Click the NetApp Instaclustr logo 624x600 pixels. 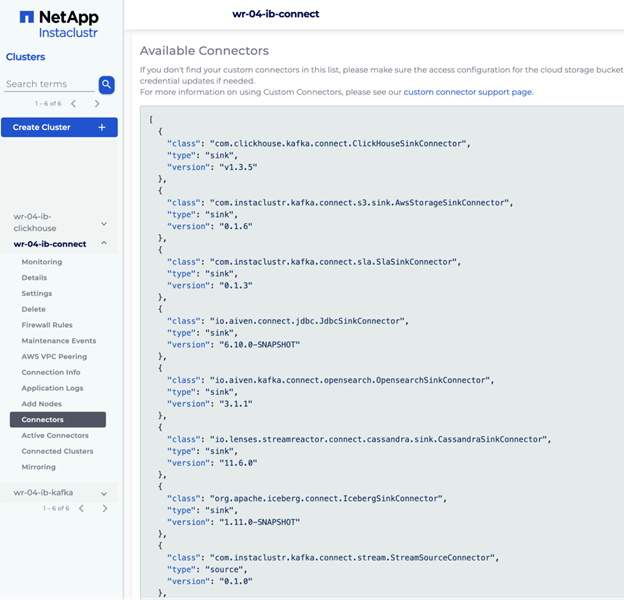coord(59,24)
